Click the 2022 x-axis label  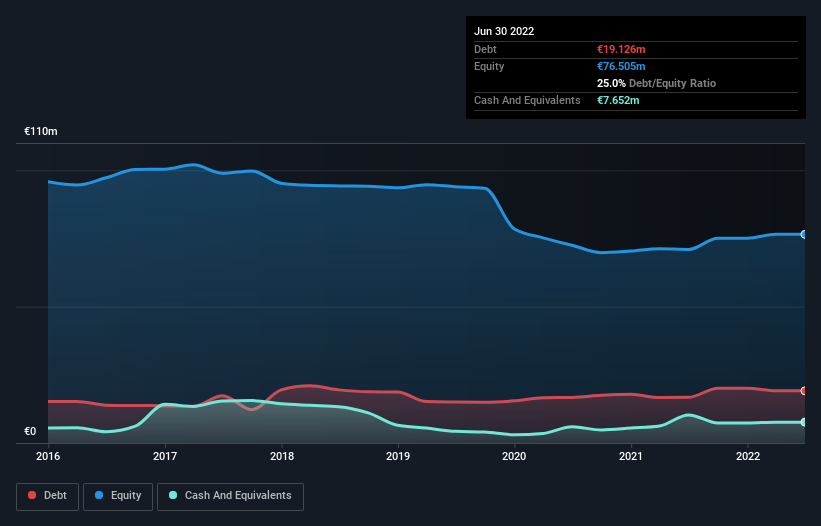point(748,456)
